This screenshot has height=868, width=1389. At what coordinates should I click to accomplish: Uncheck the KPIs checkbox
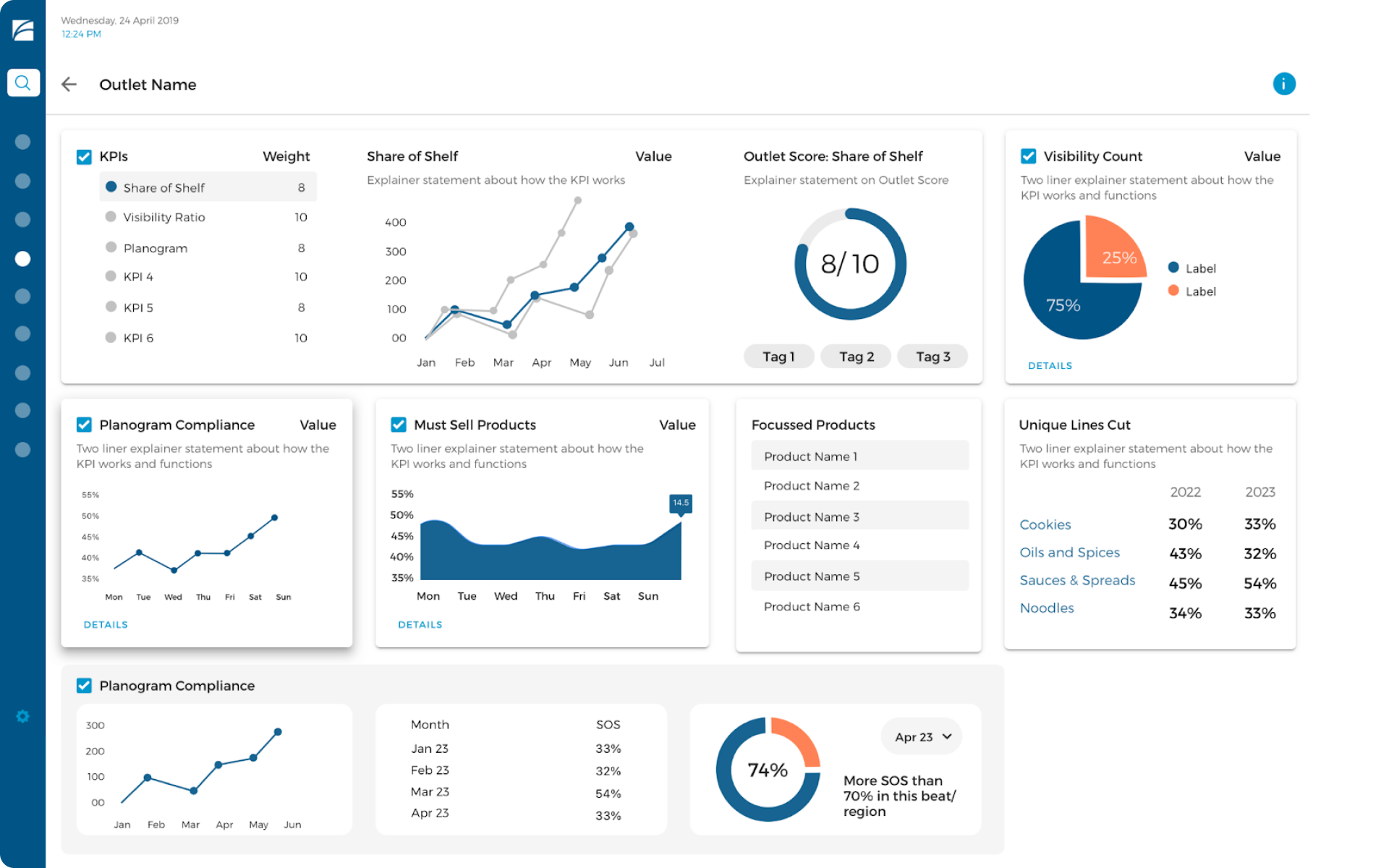[84, 156]
